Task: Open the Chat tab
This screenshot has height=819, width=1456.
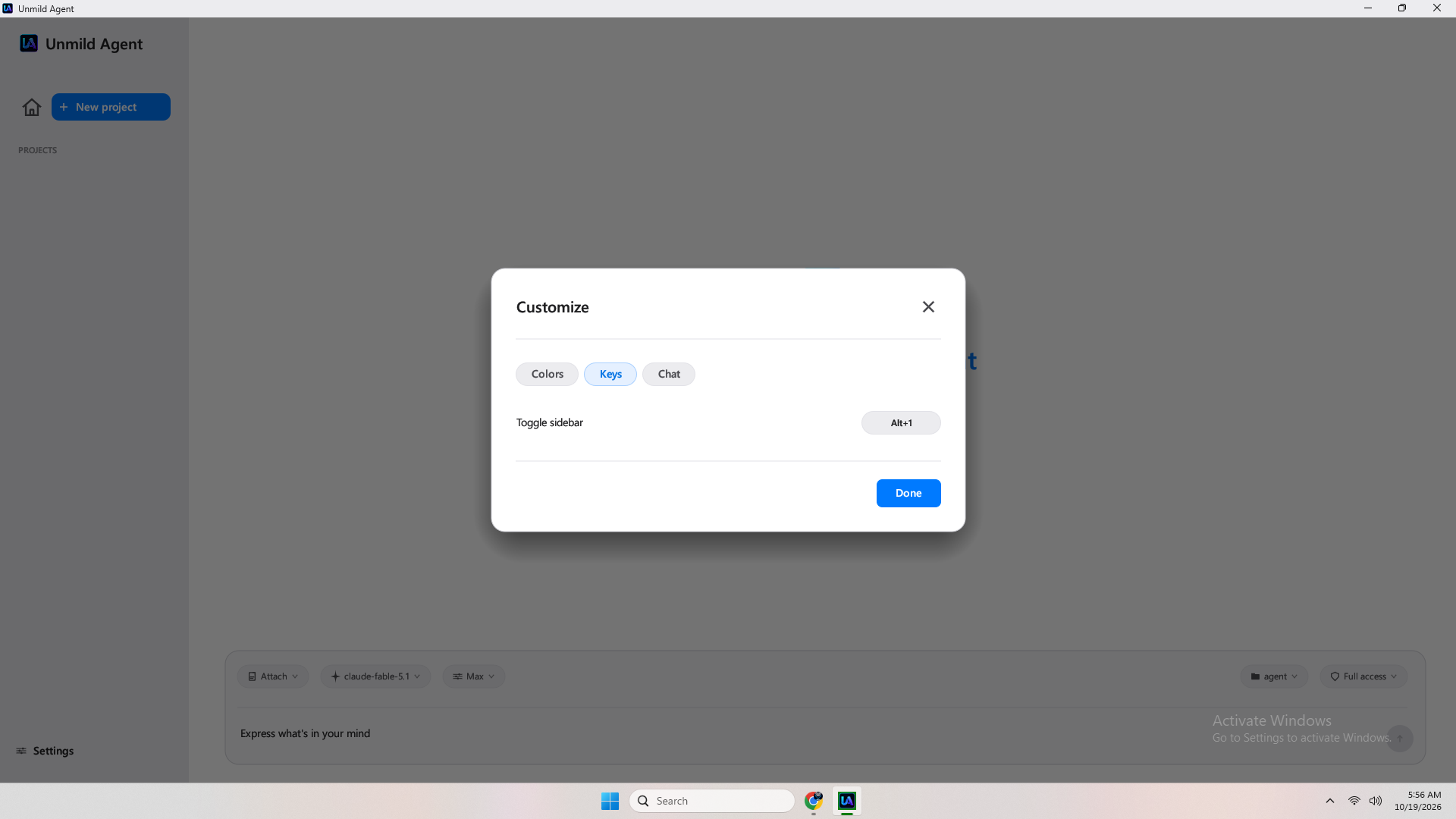Action: (669, 374)
